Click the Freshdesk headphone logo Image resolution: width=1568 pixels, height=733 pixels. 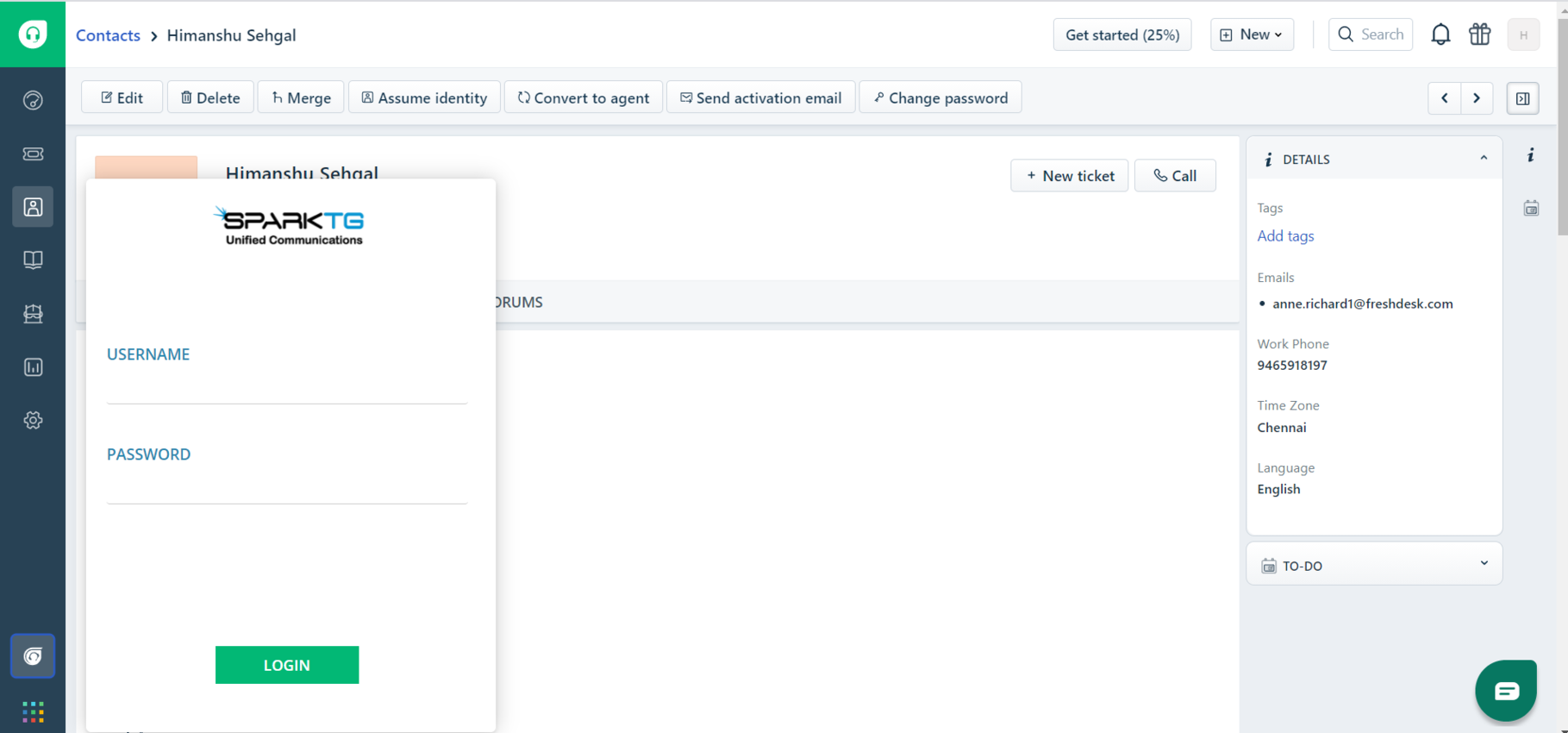[x=33, y=34]
